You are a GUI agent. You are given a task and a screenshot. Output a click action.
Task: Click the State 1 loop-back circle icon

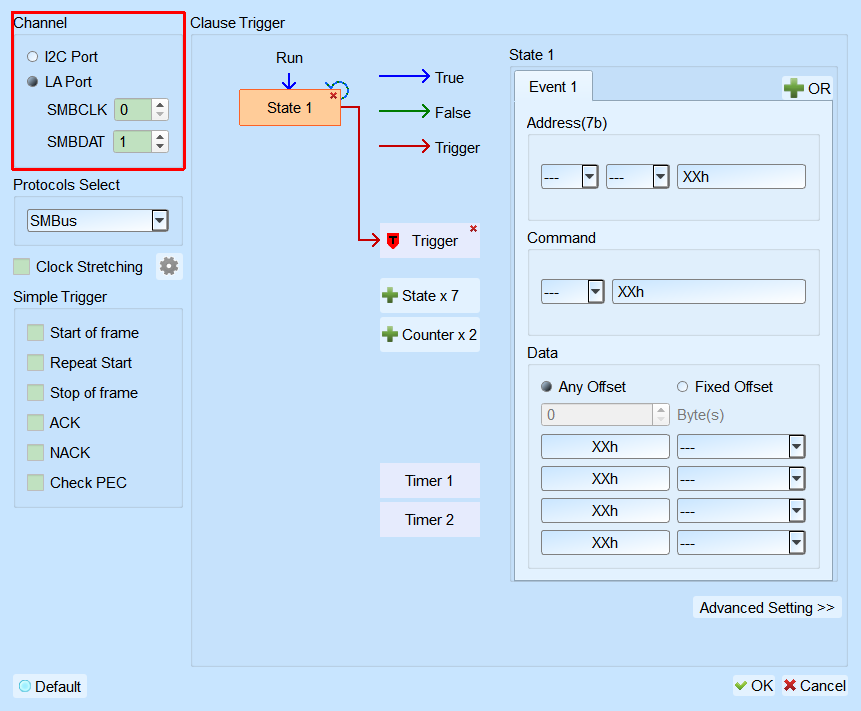[x=340, y=89]
